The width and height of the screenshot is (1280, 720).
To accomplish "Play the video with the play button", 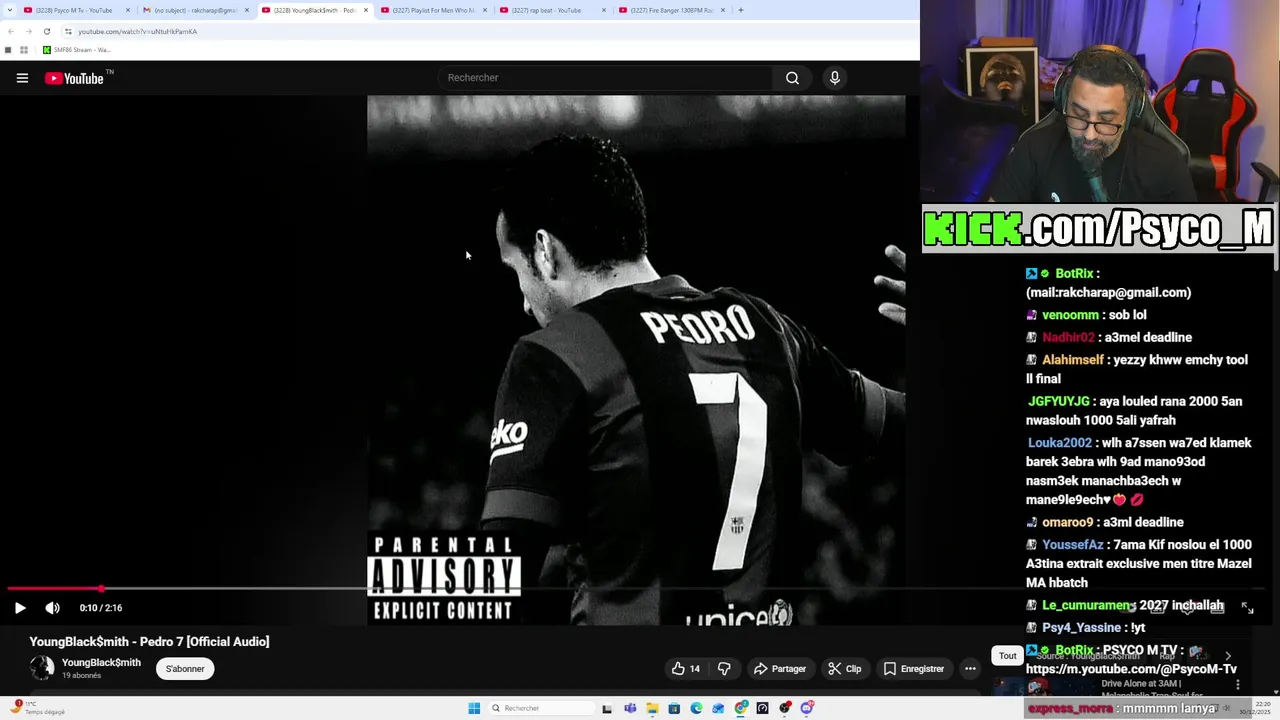I will click(x=20, y=608).
